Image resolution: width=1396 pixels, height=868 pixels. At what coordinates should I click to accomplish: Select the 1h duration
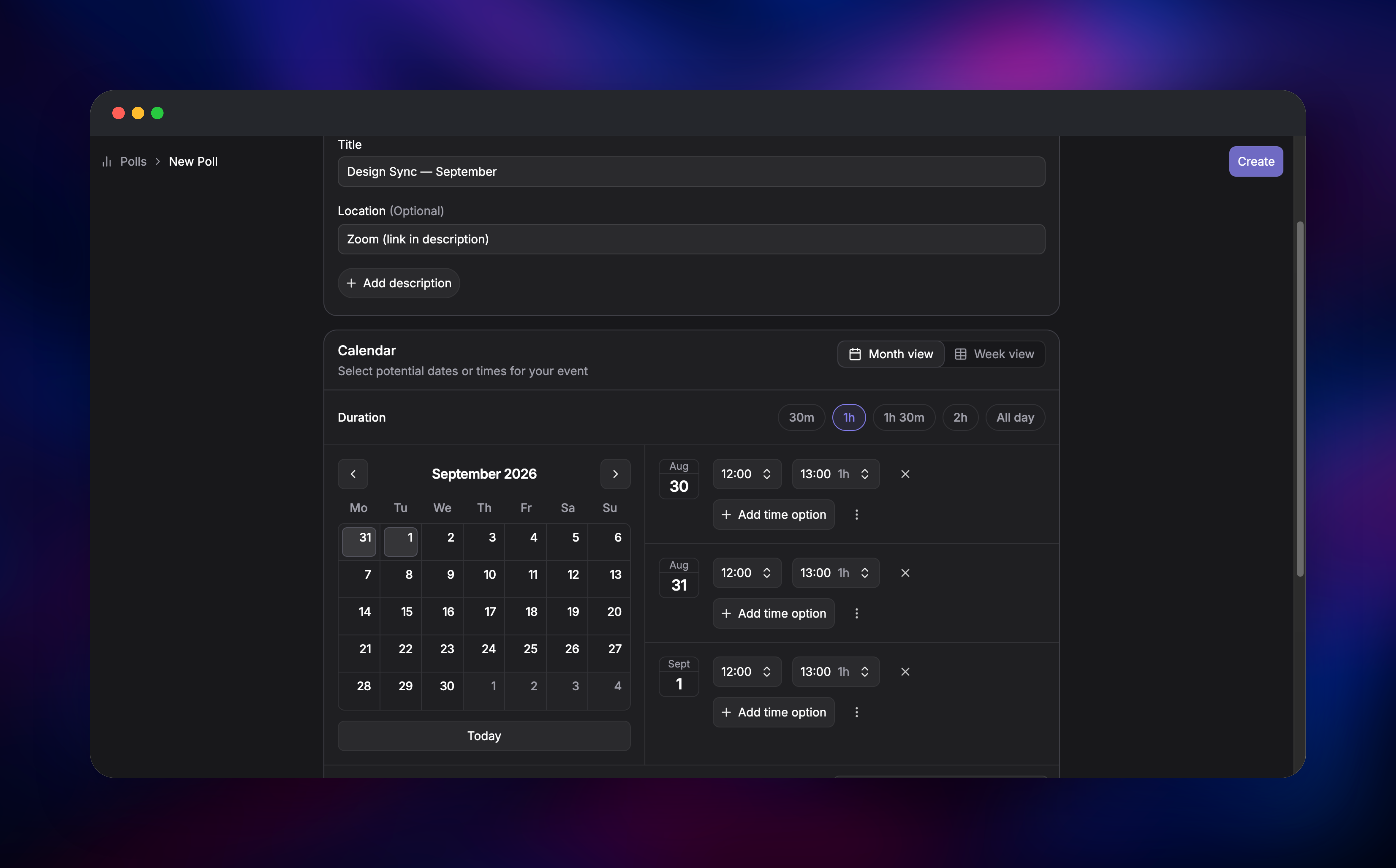(849, 417)
